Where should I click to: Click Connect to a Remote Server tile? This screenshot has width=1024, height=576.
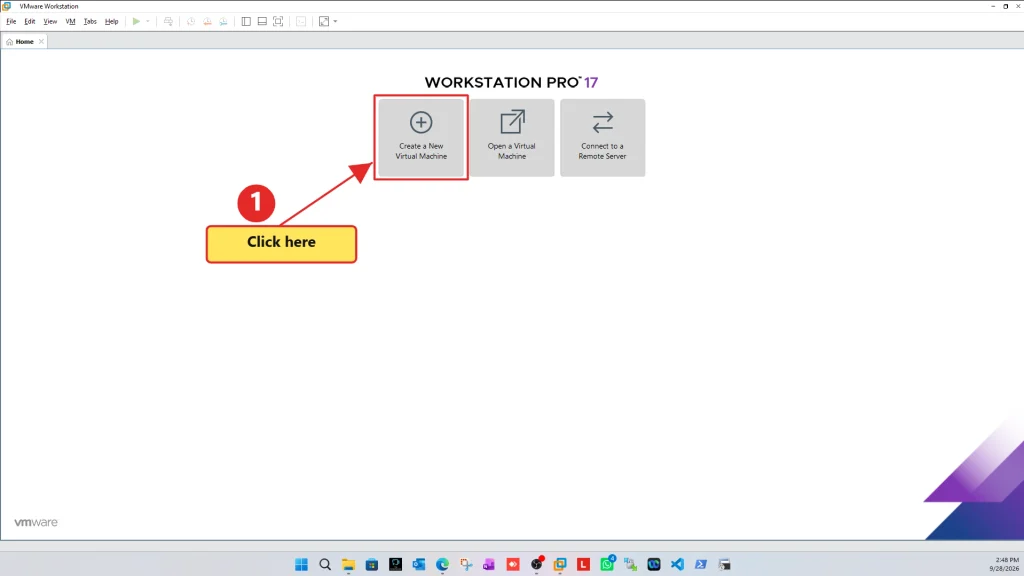[x=602, y=138]
